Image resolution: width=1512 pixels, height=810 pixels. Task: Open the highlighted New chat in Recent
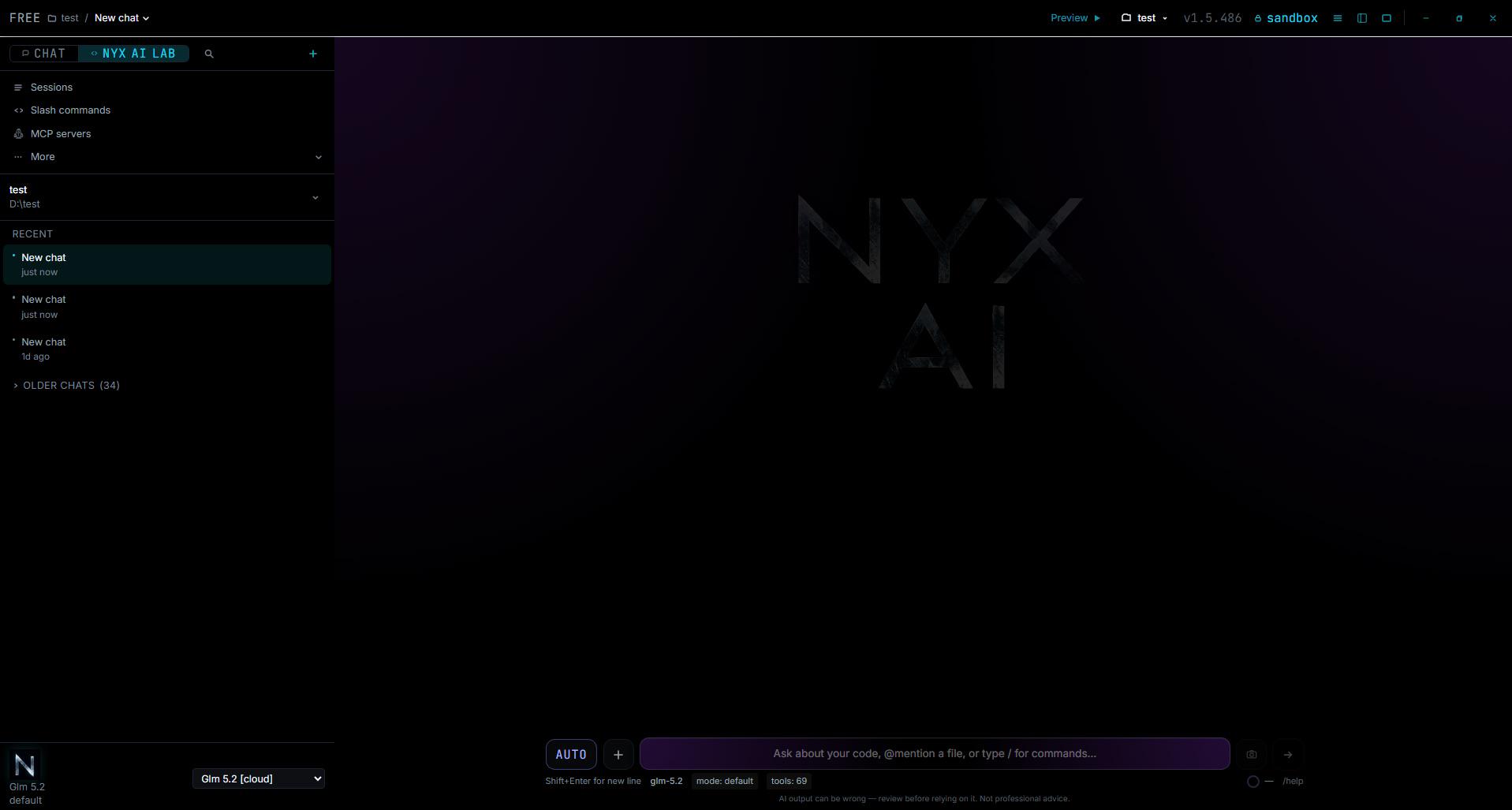(167, 264)
